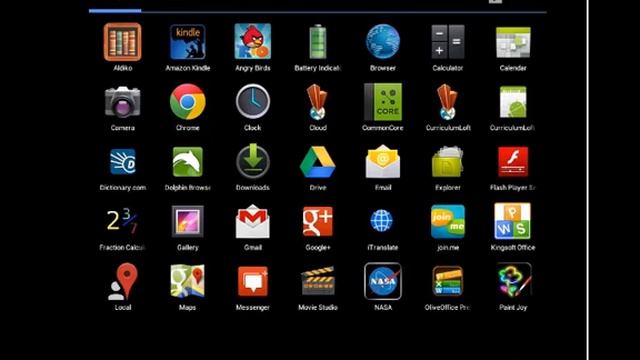The height and width of the screenshot is (360, 640).
Task: Open the Gallery app
Action: [187, 221]
